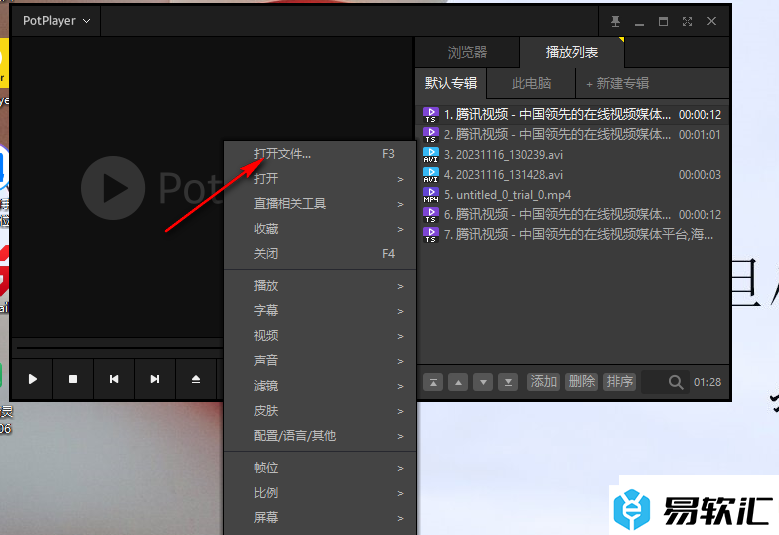Click the 删除 button in playlist
Screen dimensions: 779x535
(x=581, y=382)
